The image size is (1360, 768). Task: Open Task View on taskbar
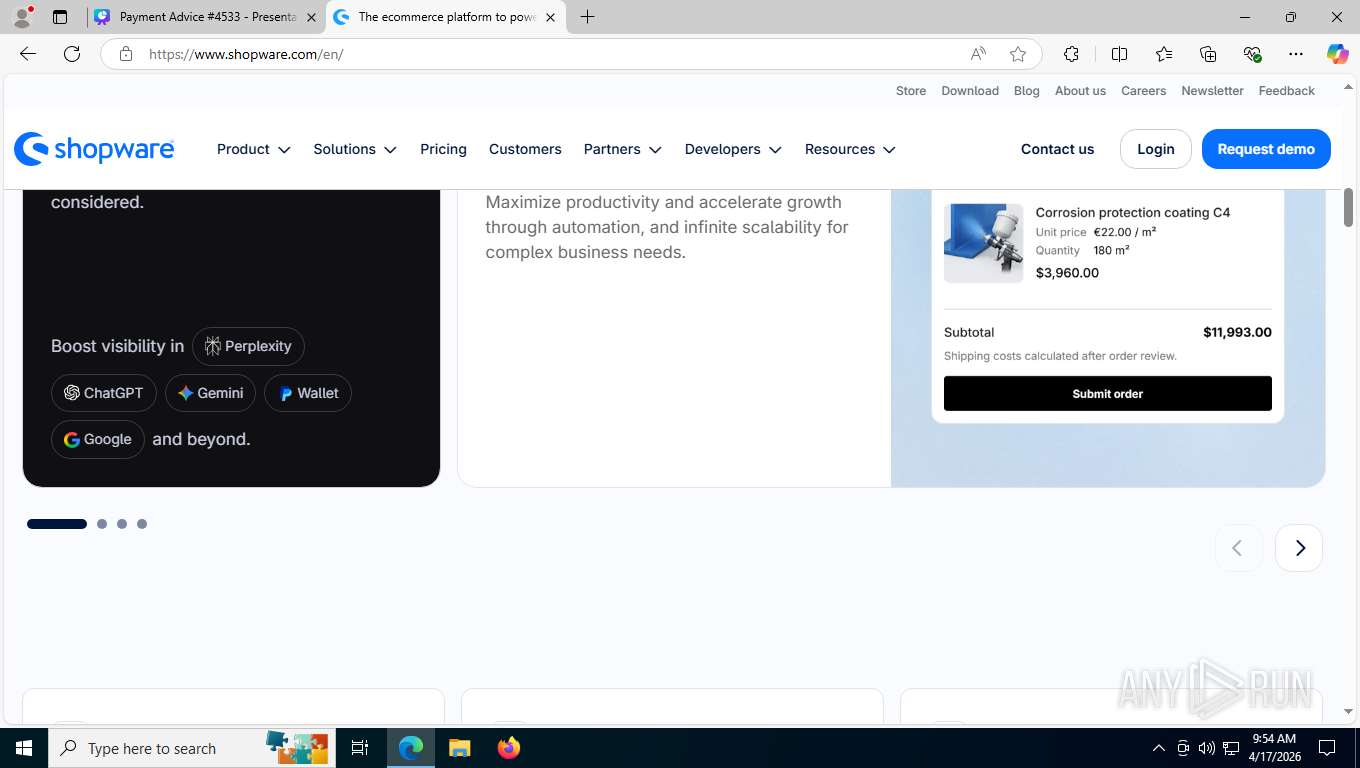click(x=360, y=748)
